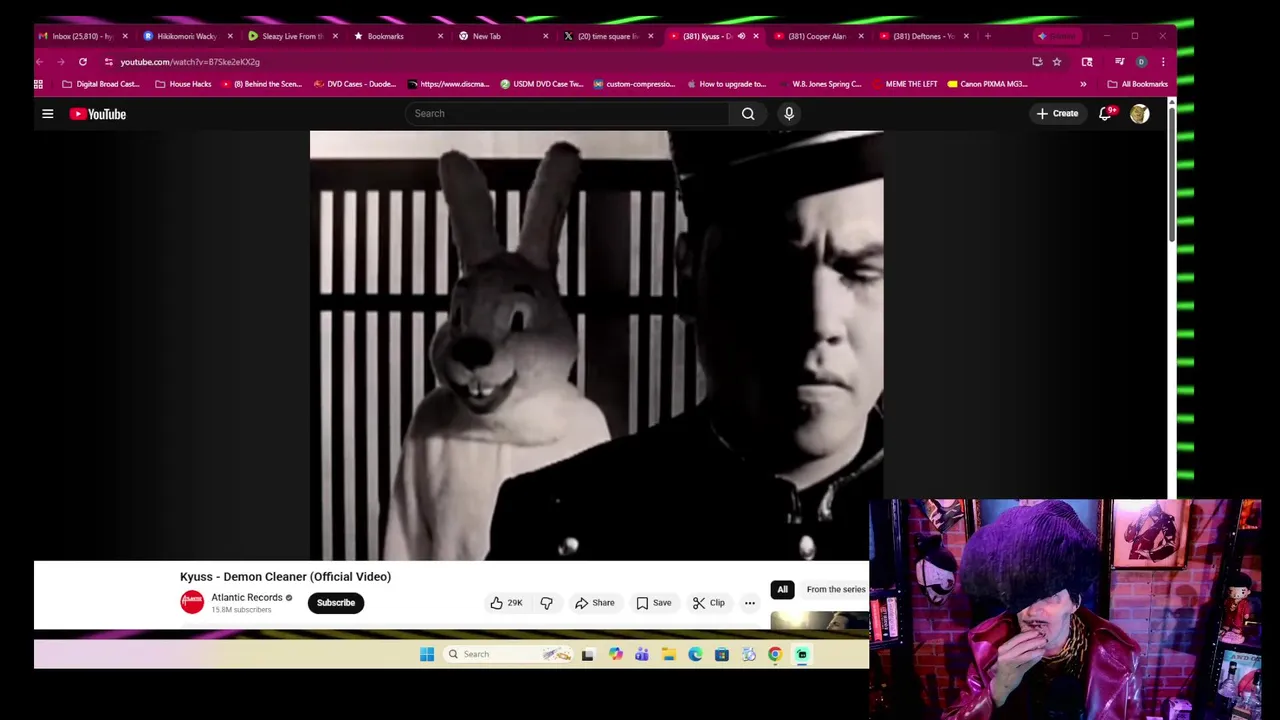
Task: Open the DVD Cases - Duode bookmark
Action: pos(355,84)
